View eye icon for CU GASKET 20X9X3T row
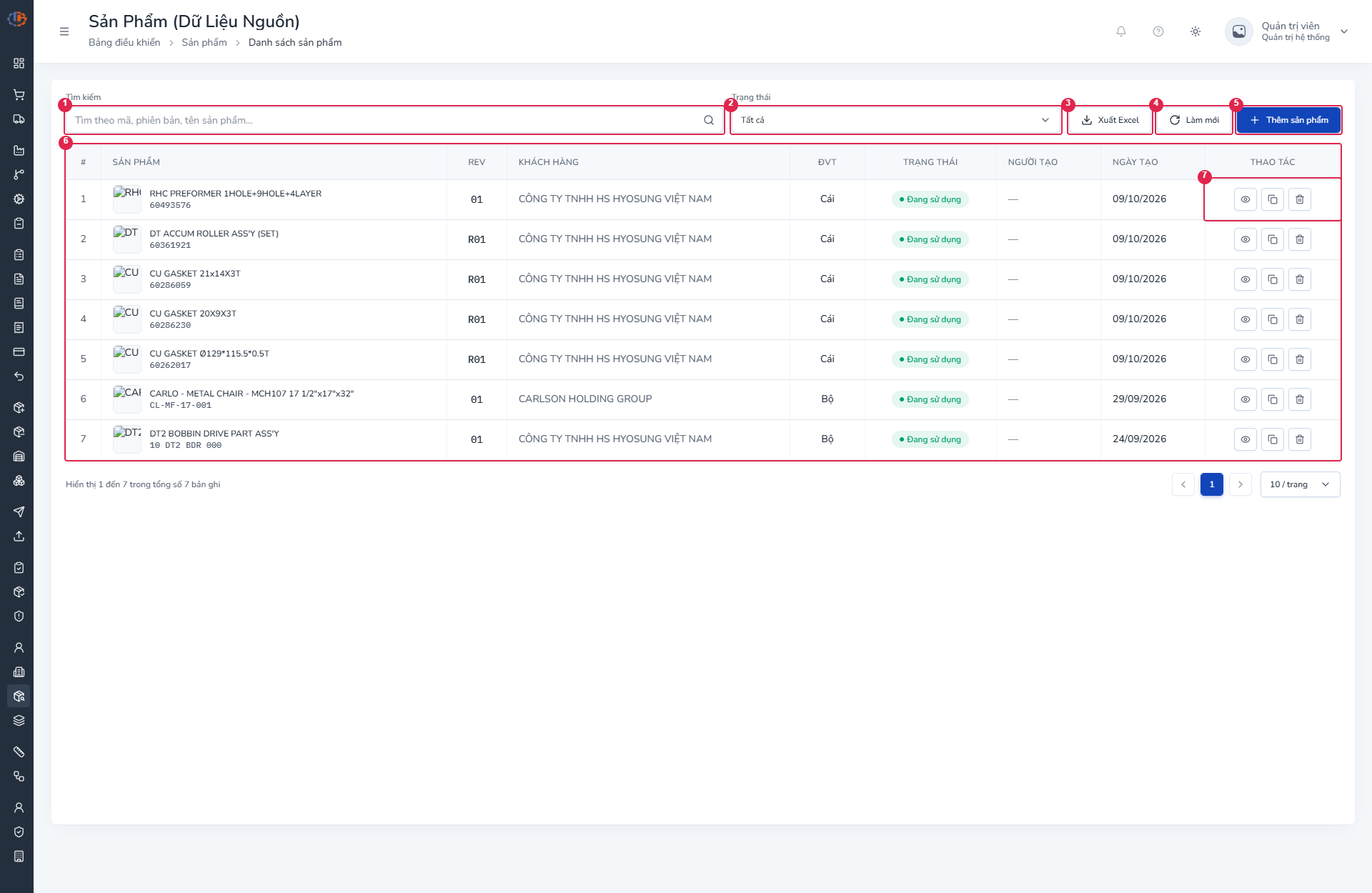The height and width of the screenshot is (893, 1372). 1246,319
